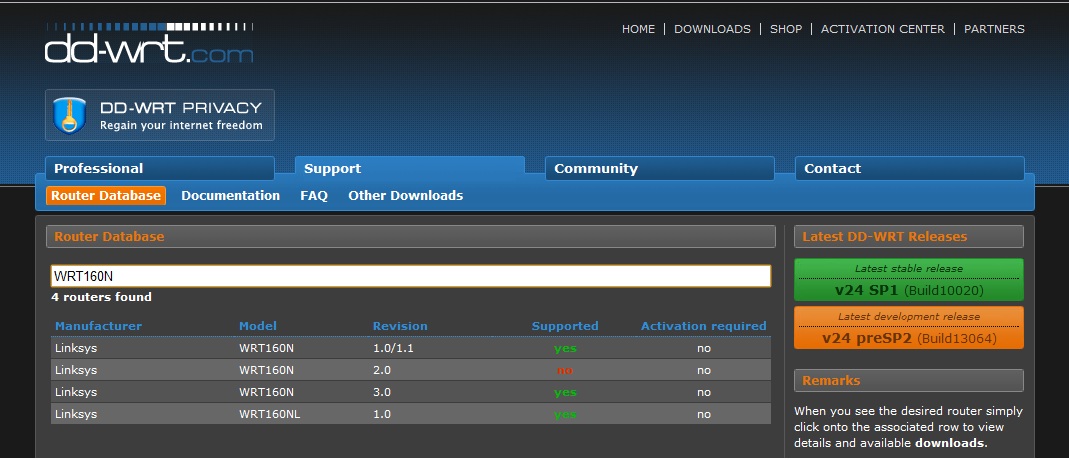This screenshot has height=460, width=1069.
Task: Open the ACTIVATION CENTER link
Action: 883,29
